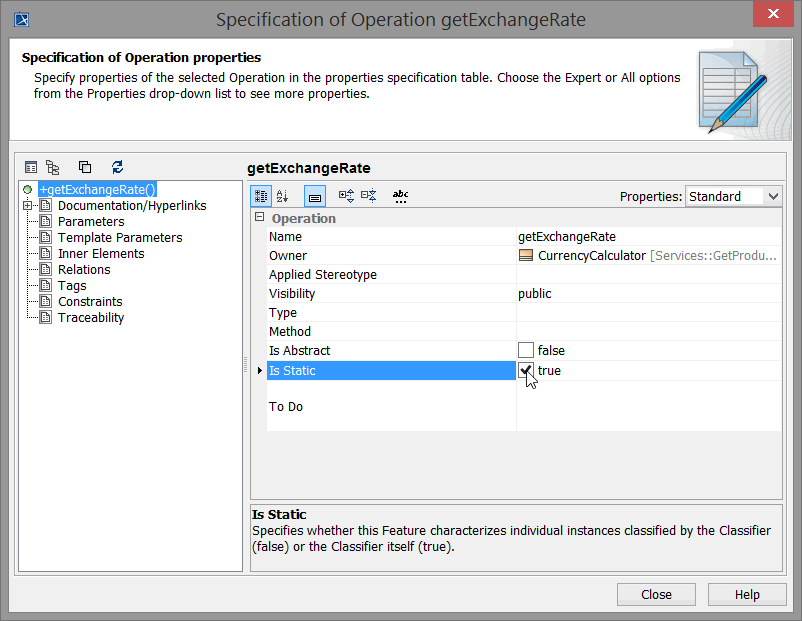Select Parameters in the left tree
Image resolution: width=802 pixels, height=621 pixels.
pyautogui.click(x=91, y=222)
